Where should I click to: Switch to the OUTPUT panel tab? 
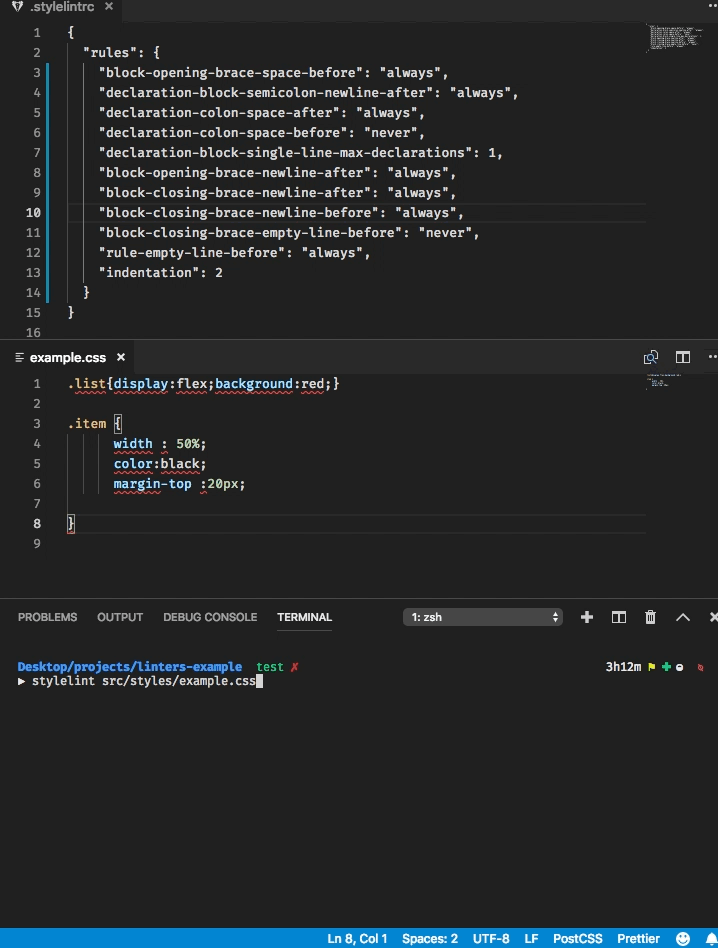coord(120,617)
